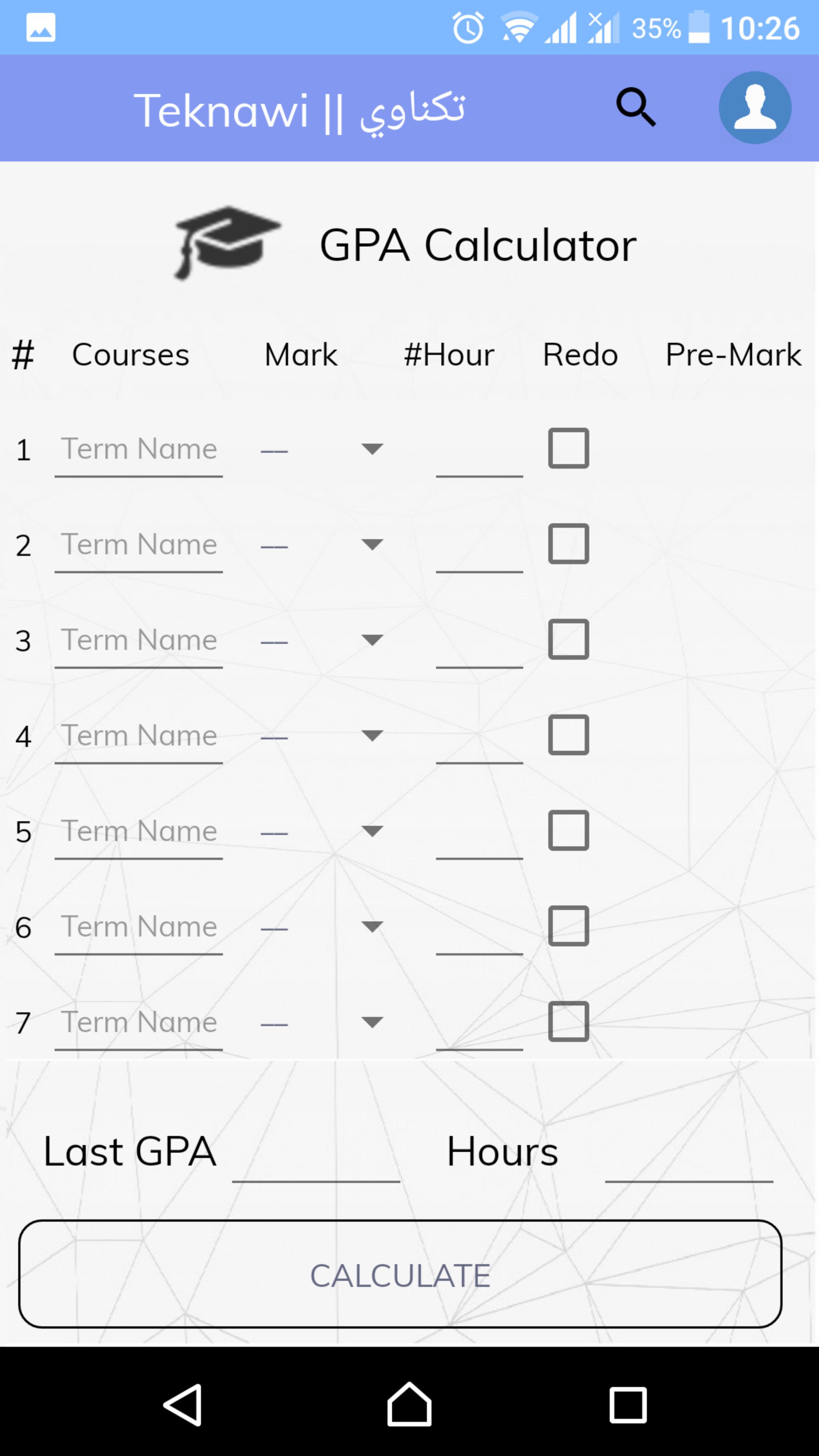819x1456 pixels.
Task: Check the Redo box for row 1
Action: (x=568, y=448)
